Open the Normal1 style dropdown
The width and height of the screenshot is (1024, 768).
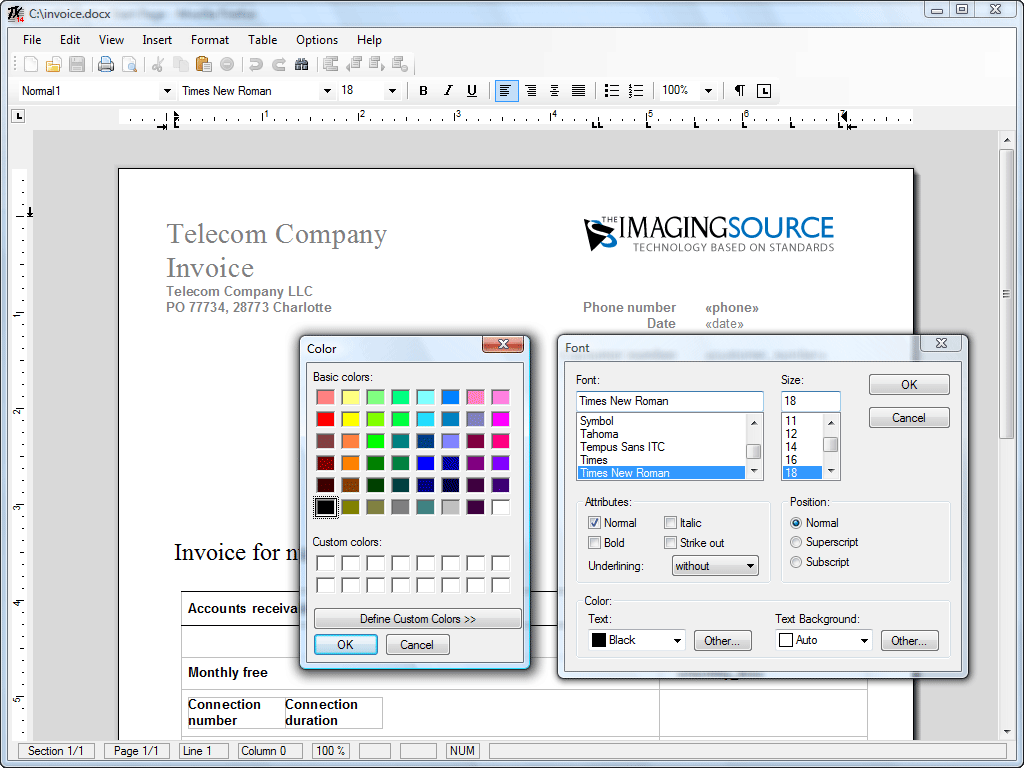pyautogui.click(x=167, y=91)
